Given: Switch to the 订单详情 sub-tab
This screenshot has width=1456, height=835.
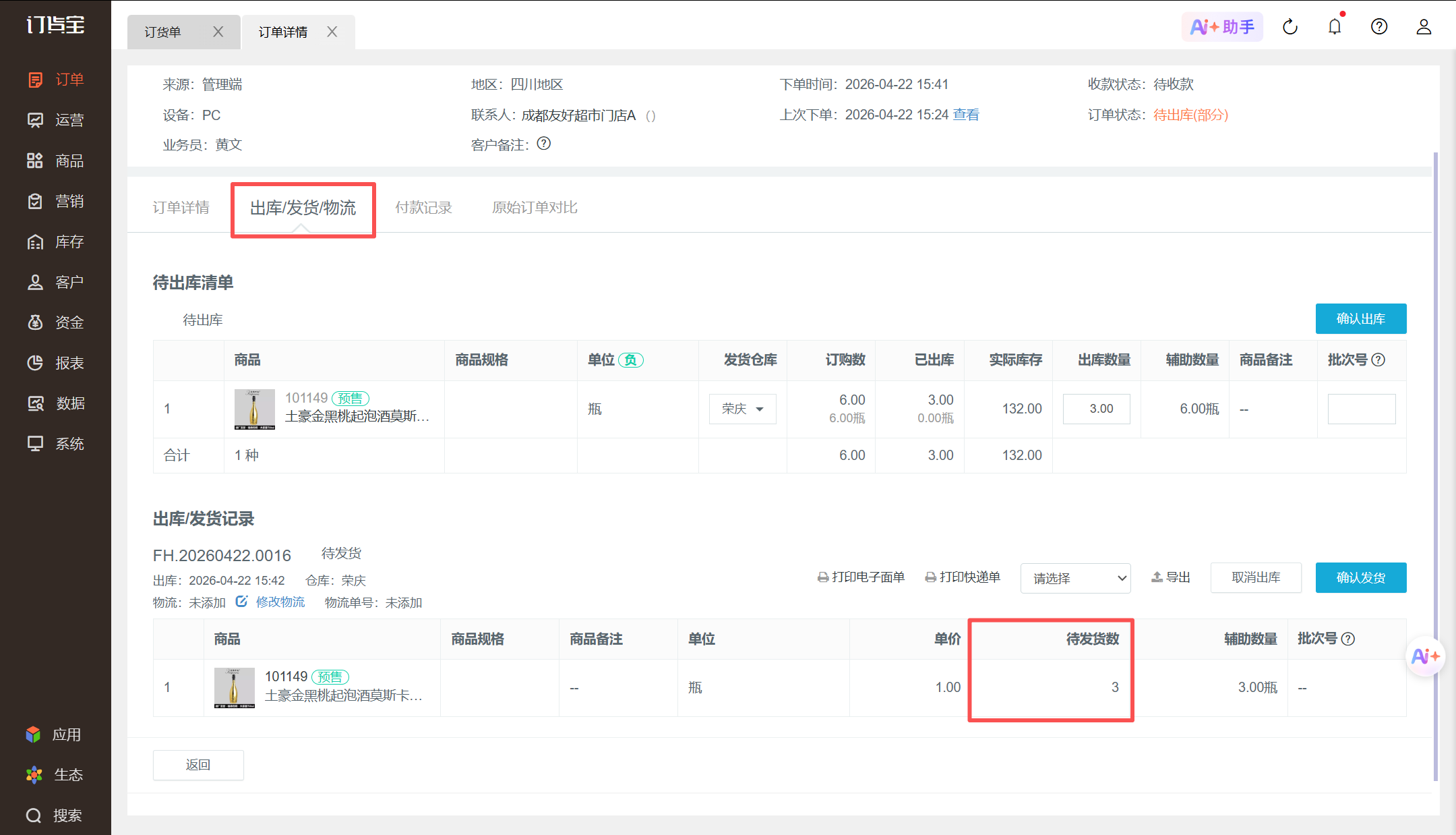Looking at the screenshot, I should 181,208.
